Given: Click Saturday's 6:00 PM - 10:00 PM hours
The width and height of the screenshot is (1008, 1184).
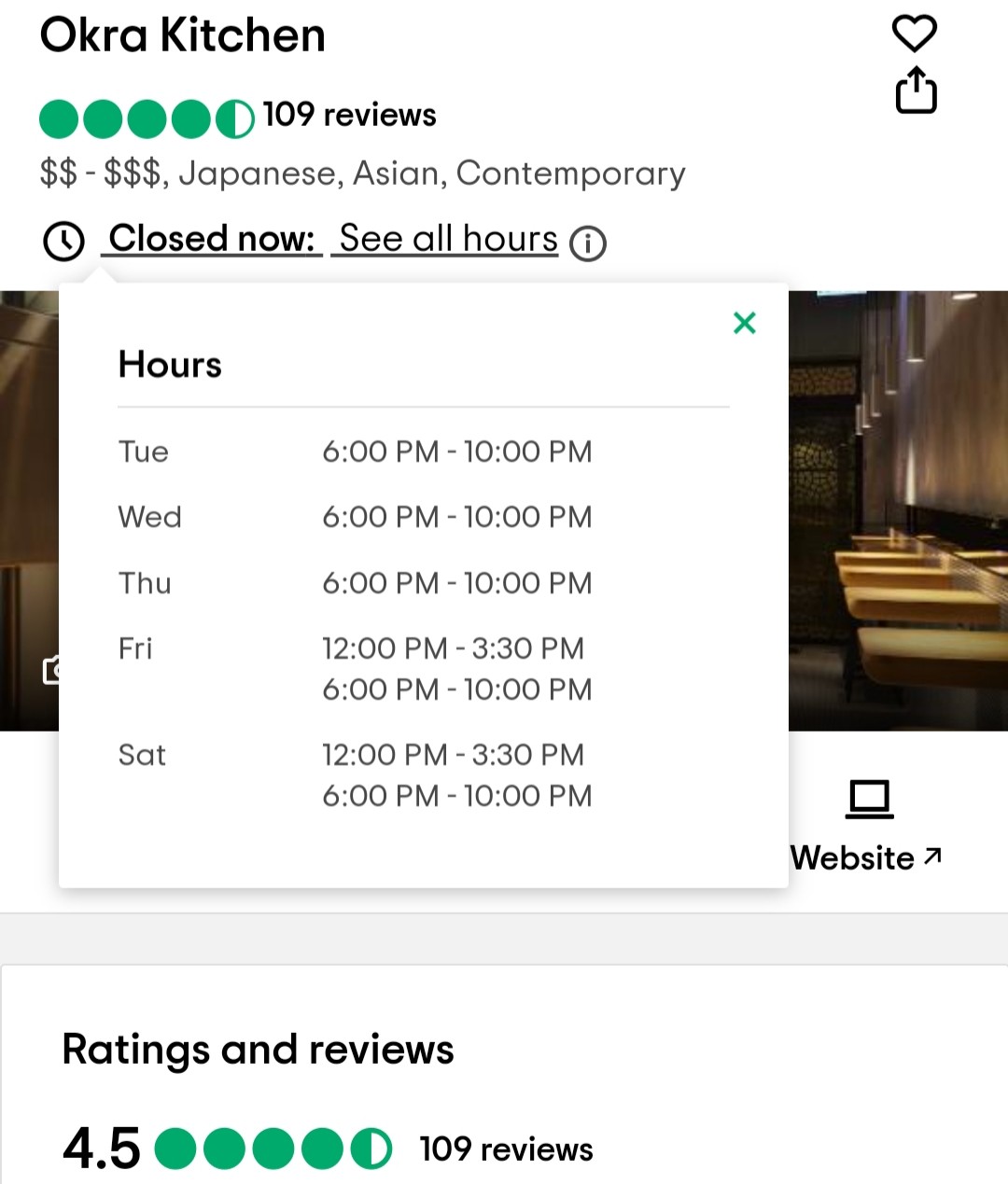Looking at the screenshot, I should [x=457, y=796].
